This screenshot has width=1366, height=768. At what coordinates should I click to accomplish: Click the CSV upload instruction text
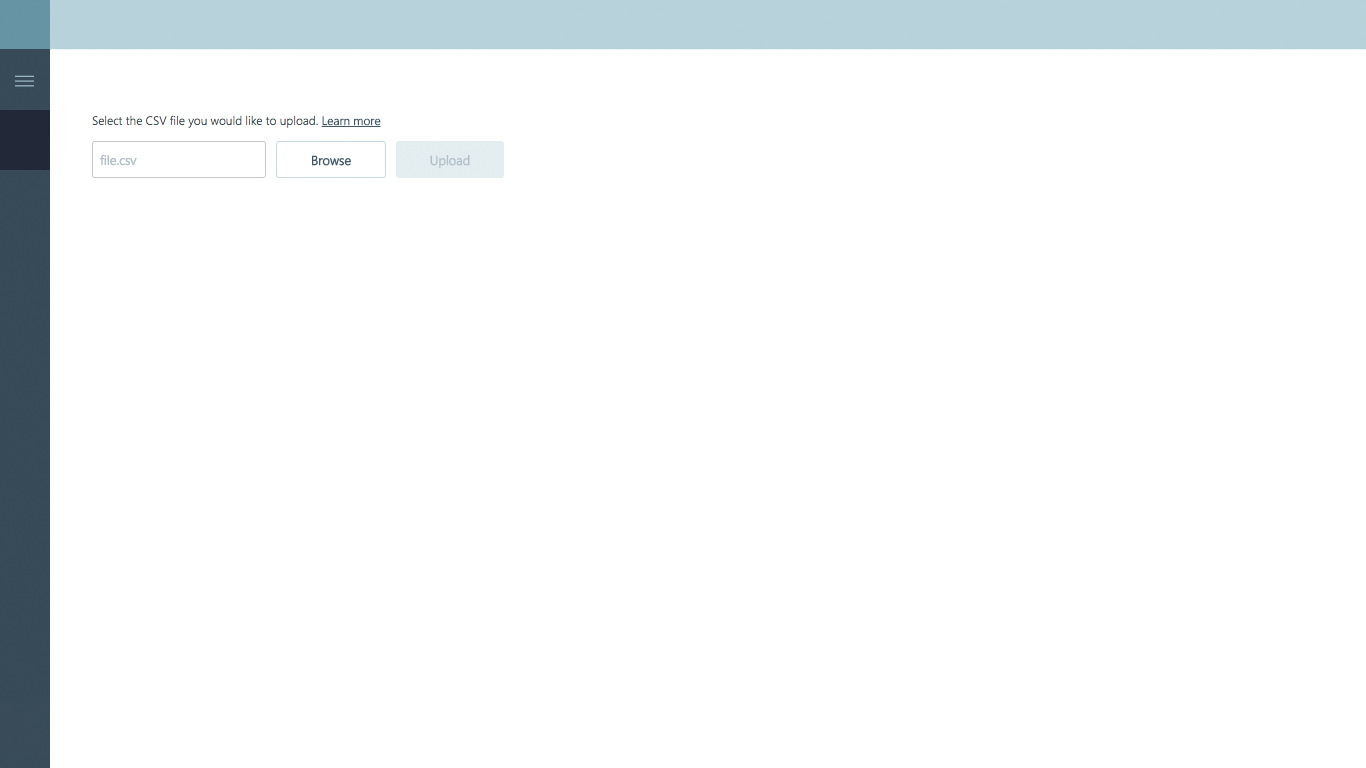[204, 120]
